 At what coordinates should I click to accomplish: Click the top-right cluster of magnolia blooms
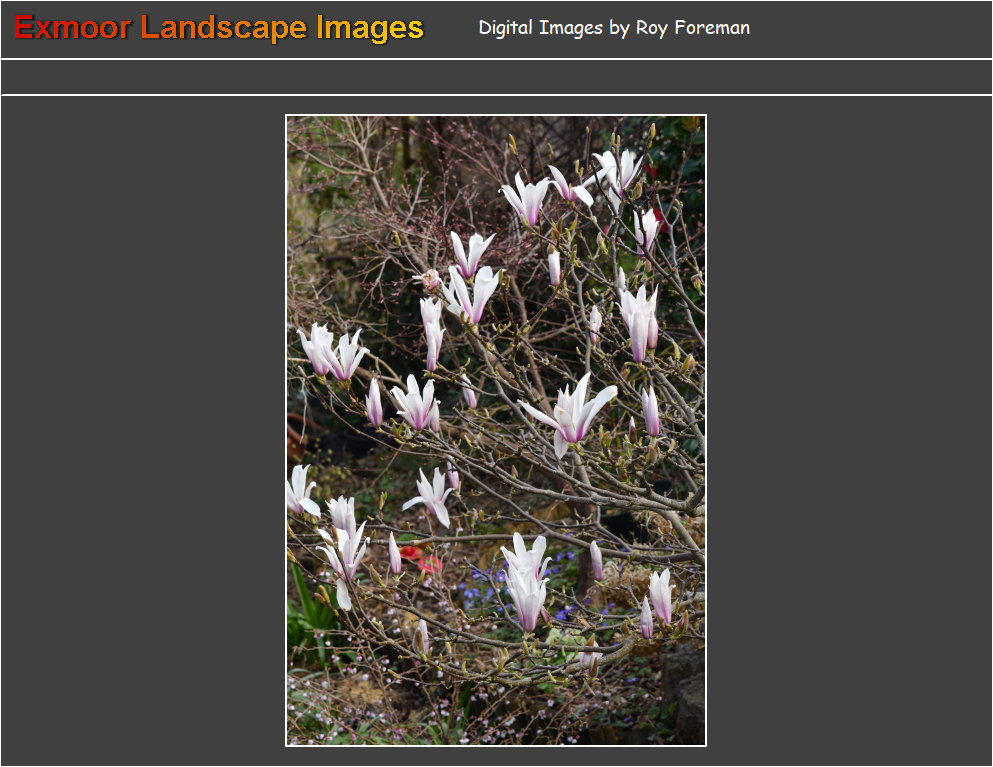[x=615, y=172]
